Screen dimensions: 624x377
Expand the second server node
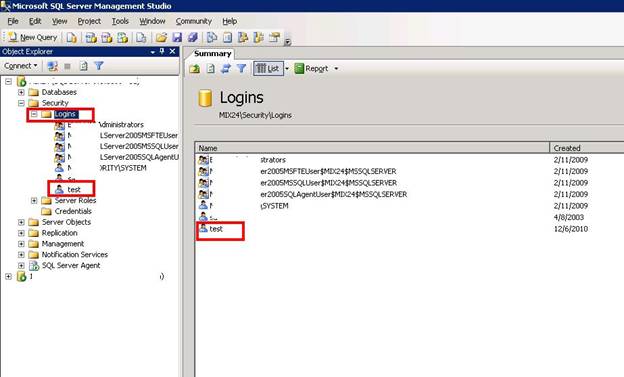(x=8, y=276)
